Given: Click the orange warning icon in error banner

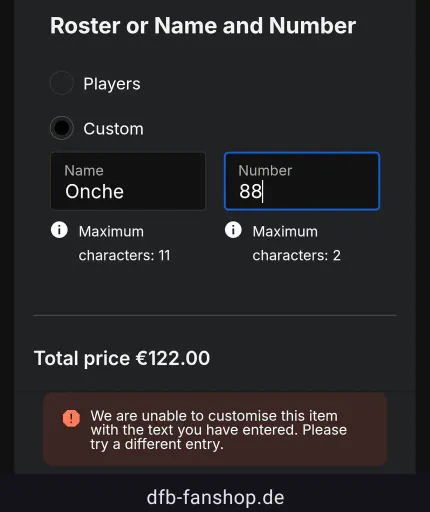Looking at the screenshot, I should tap(71, 418).
